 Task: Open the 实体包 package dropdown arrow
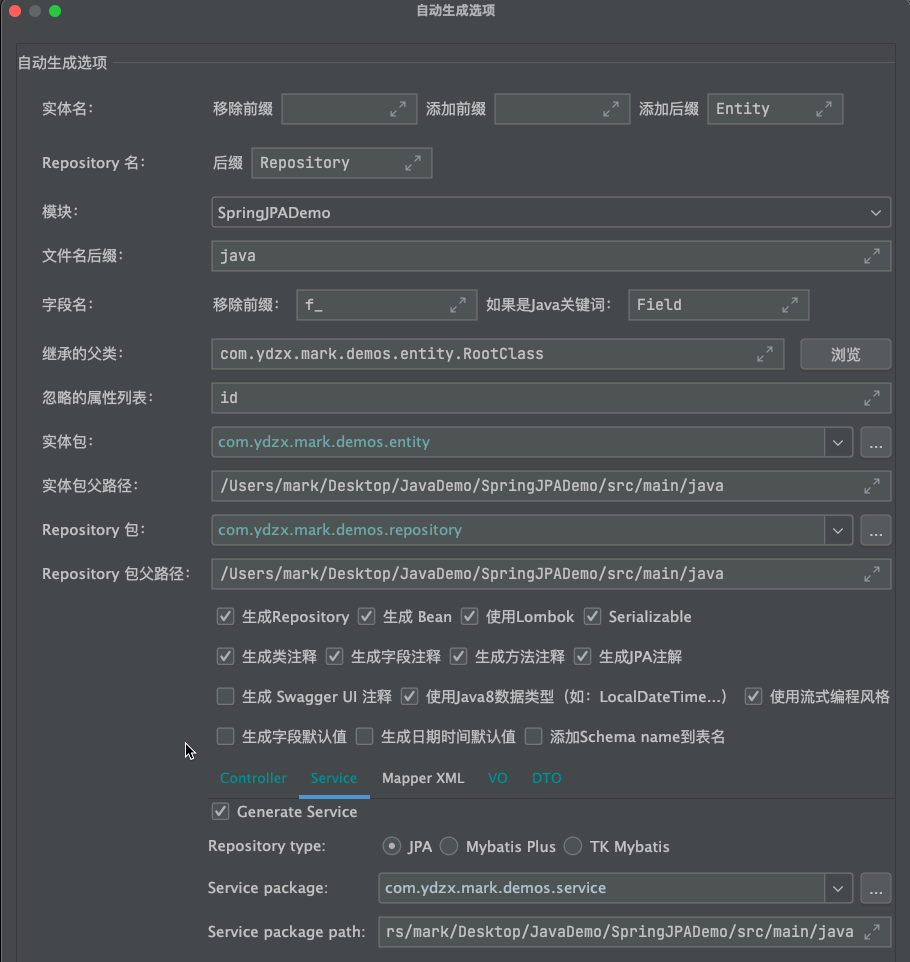[x=838, y=442]
